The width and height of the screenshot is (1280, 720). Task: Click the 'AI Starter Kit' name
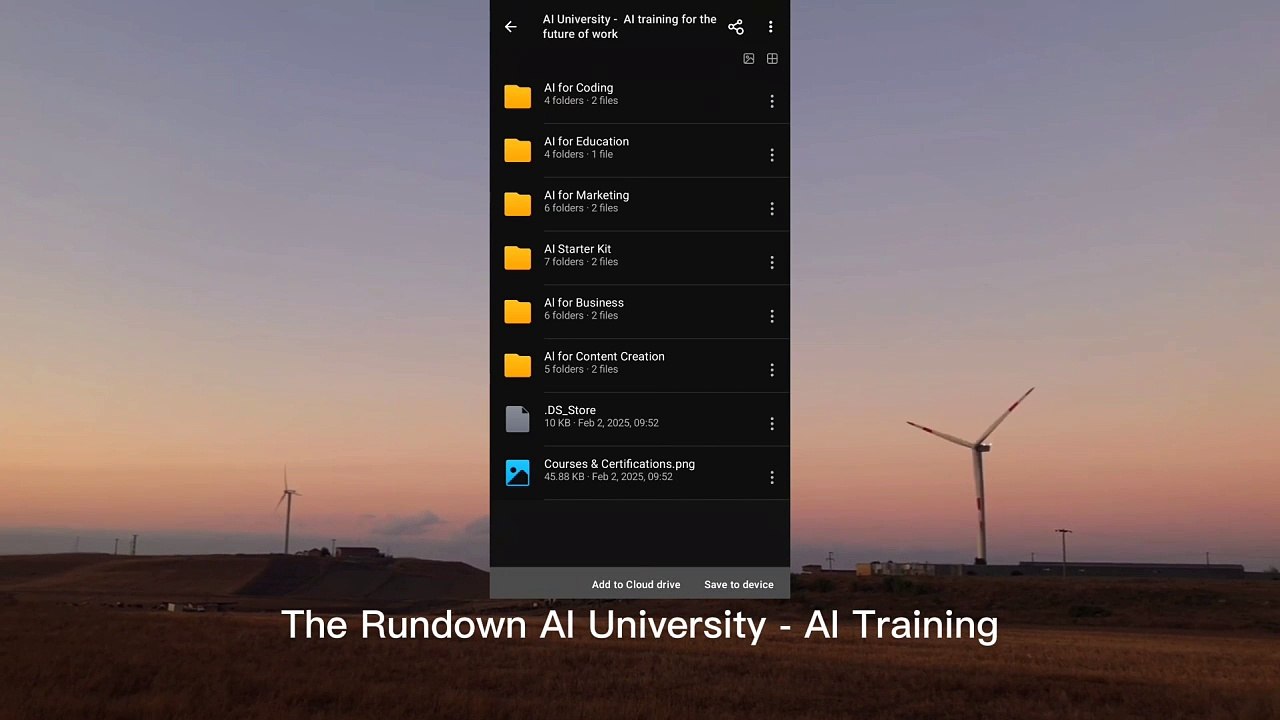pos(578,249)
